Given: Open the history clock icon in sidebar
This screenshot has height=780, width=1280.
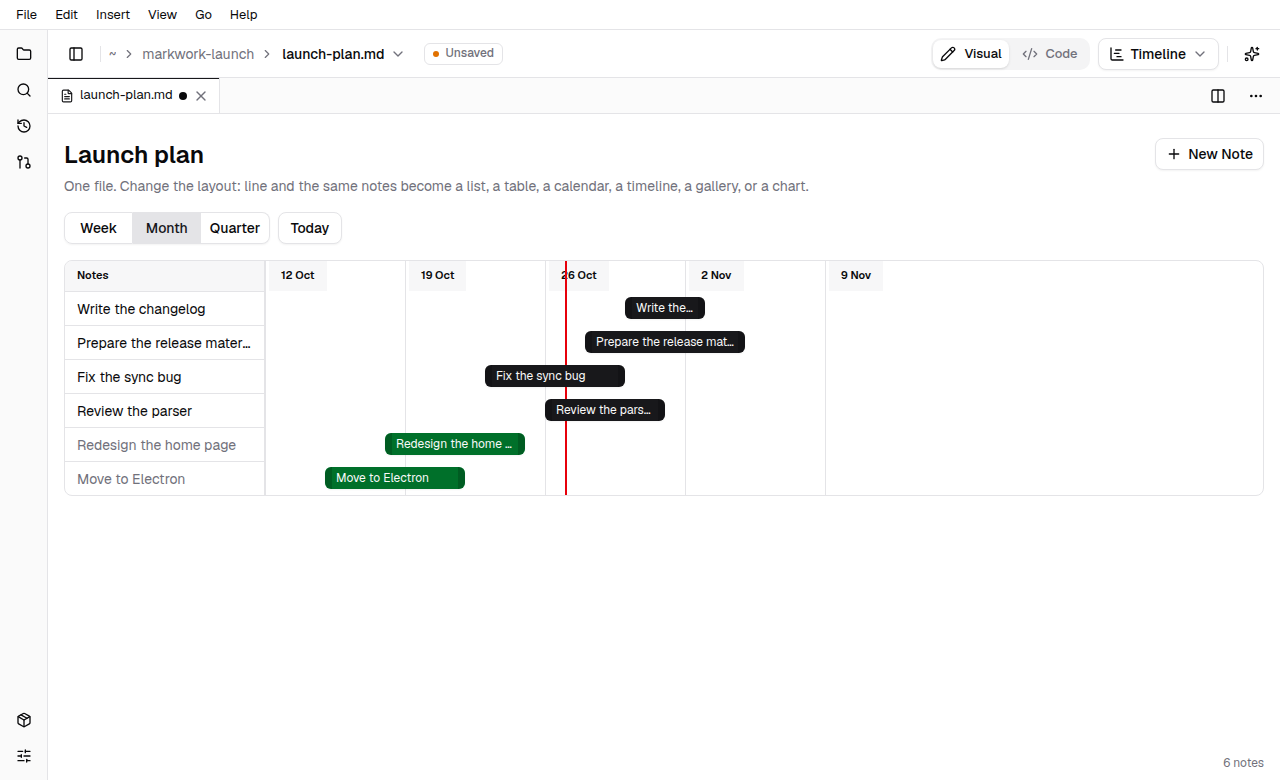Looking at the screenshot, I should pyautogui.click(x=24, y=126).
